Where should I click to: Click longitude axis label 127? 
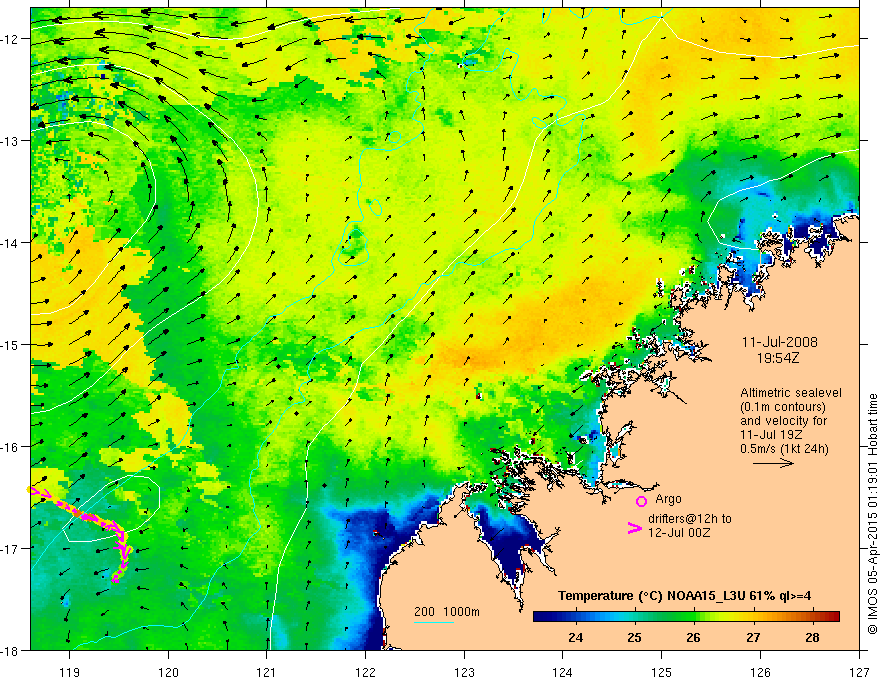(x=859, y=672)
